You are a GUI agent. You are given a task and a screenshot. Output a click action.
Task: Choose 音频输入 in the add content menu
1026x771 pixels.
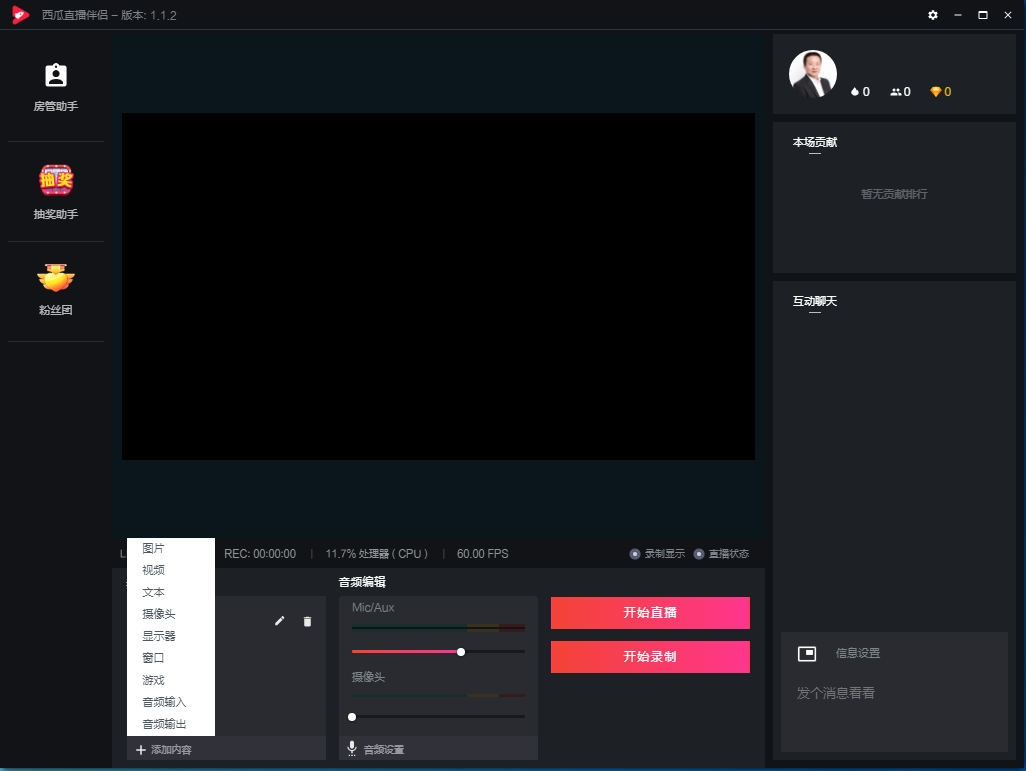[x=162, y=702]
